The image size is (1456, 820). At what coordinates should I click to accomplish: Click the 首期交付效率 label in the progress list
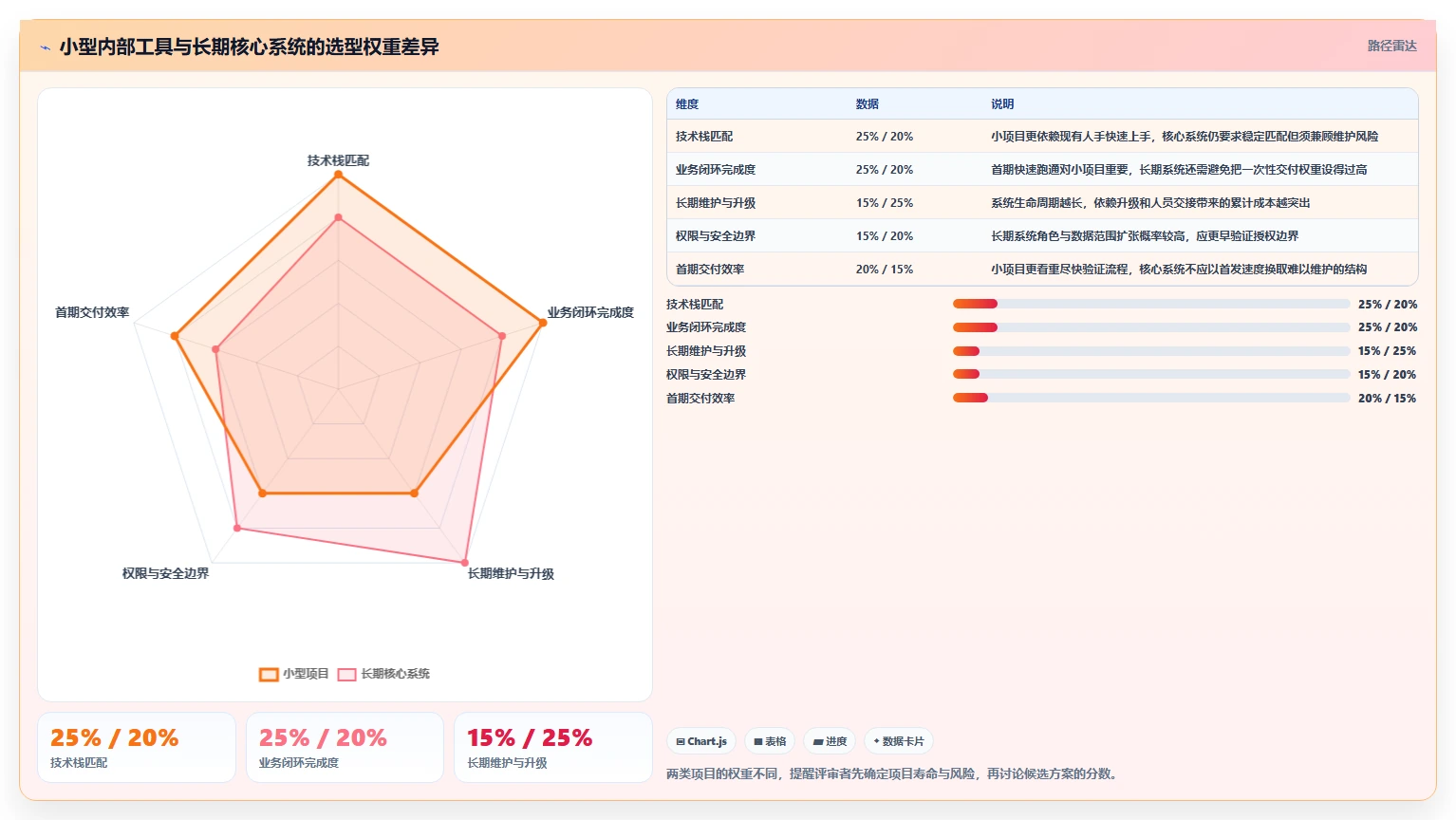[700, 399]
